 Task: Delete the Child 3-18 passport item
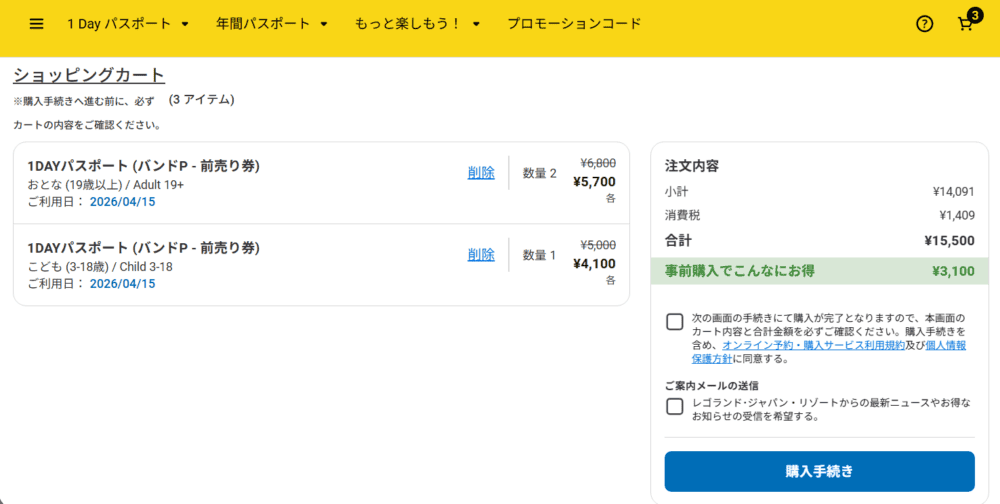(x=481, y=255)
